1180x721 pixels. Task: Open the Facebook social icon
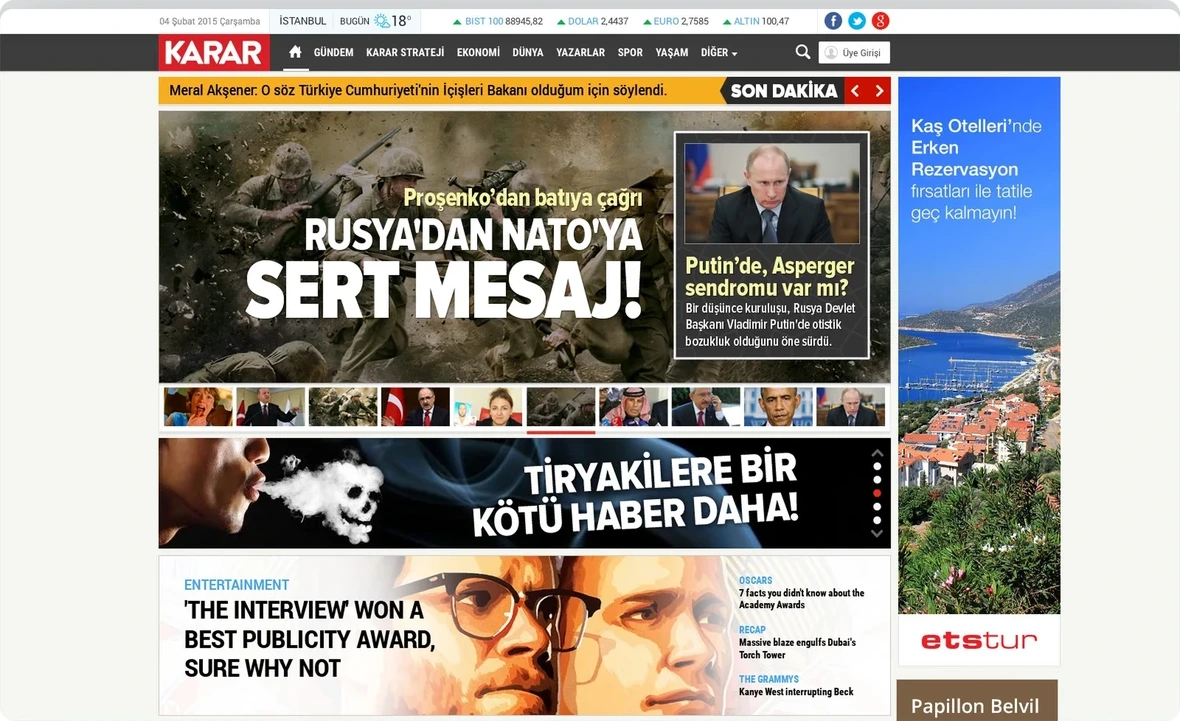[833, 21]
